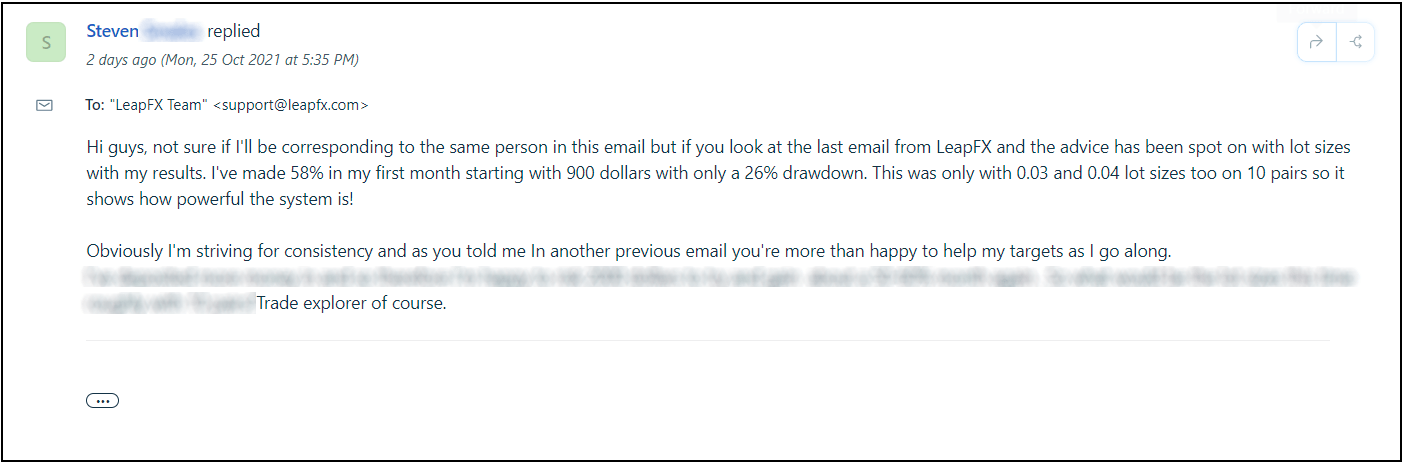Viewport: 1404px width, 464px height.
Task: Click the blurred sender surname
Action: tap(173, 31)
